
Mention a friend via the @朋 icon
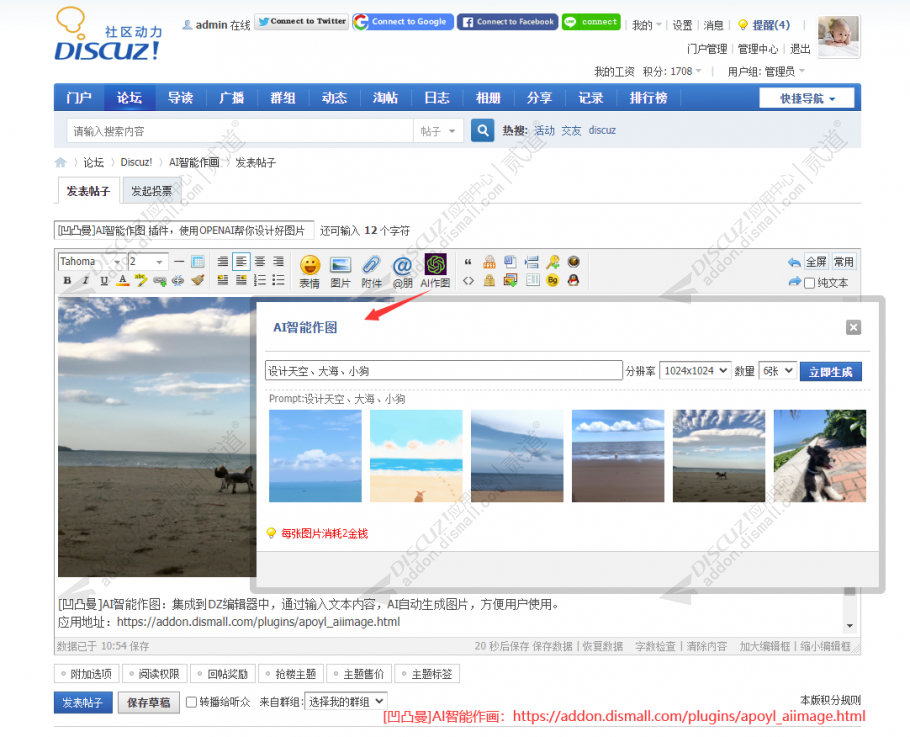click(403, 266)
